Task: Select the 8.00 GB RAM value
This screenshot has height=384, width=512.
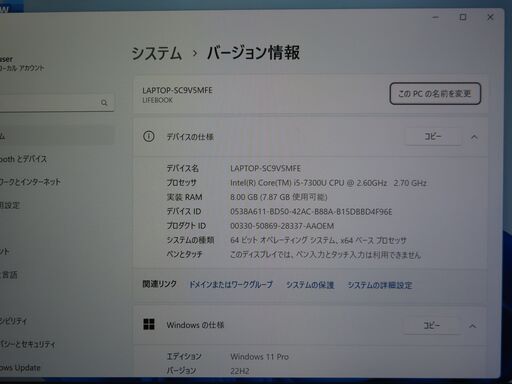Action: [x=279, y=197]
